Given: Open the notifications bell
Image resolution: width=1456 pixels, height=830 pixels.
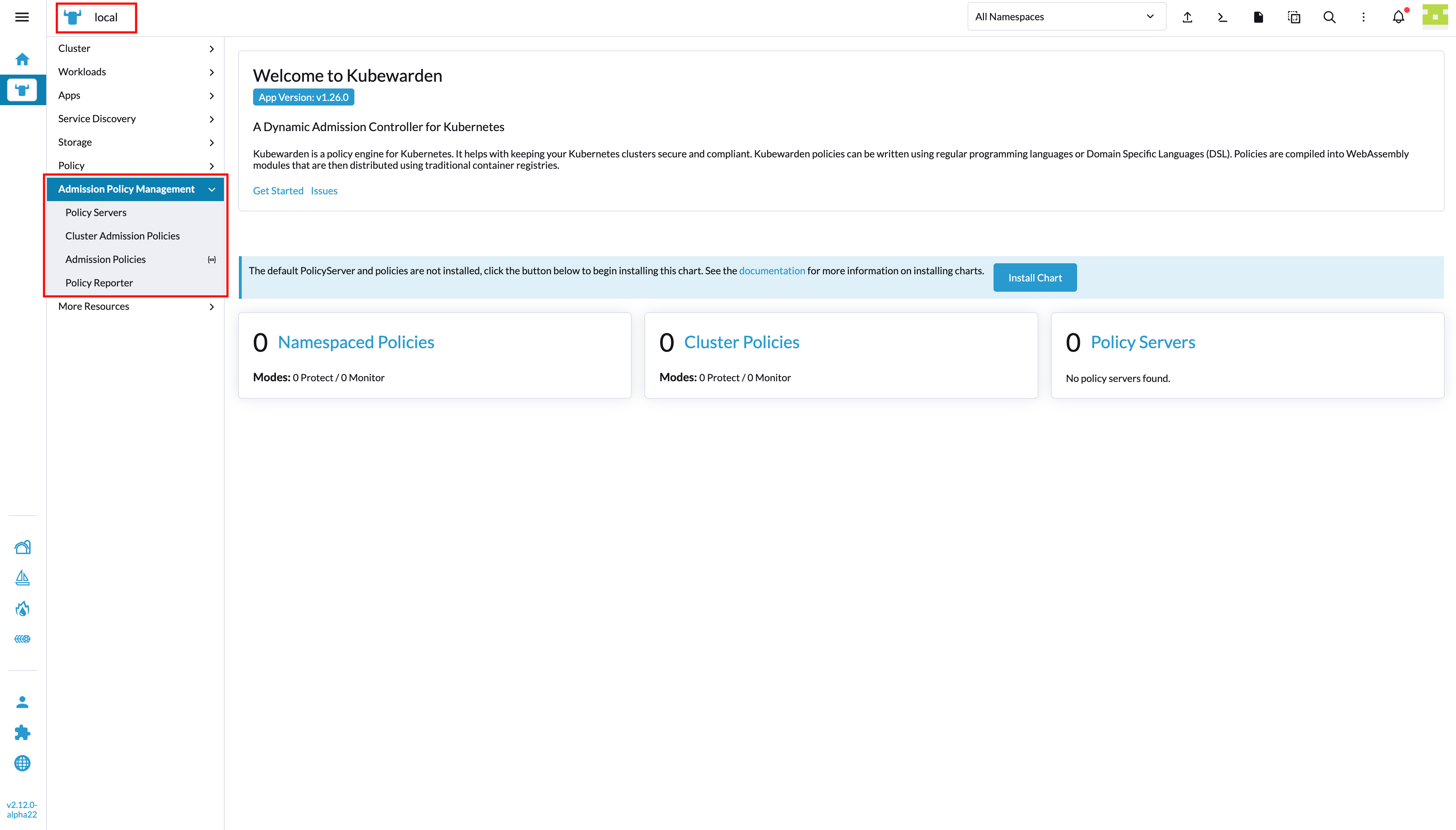Looking at the screenshot, I should coord(1398,17).
